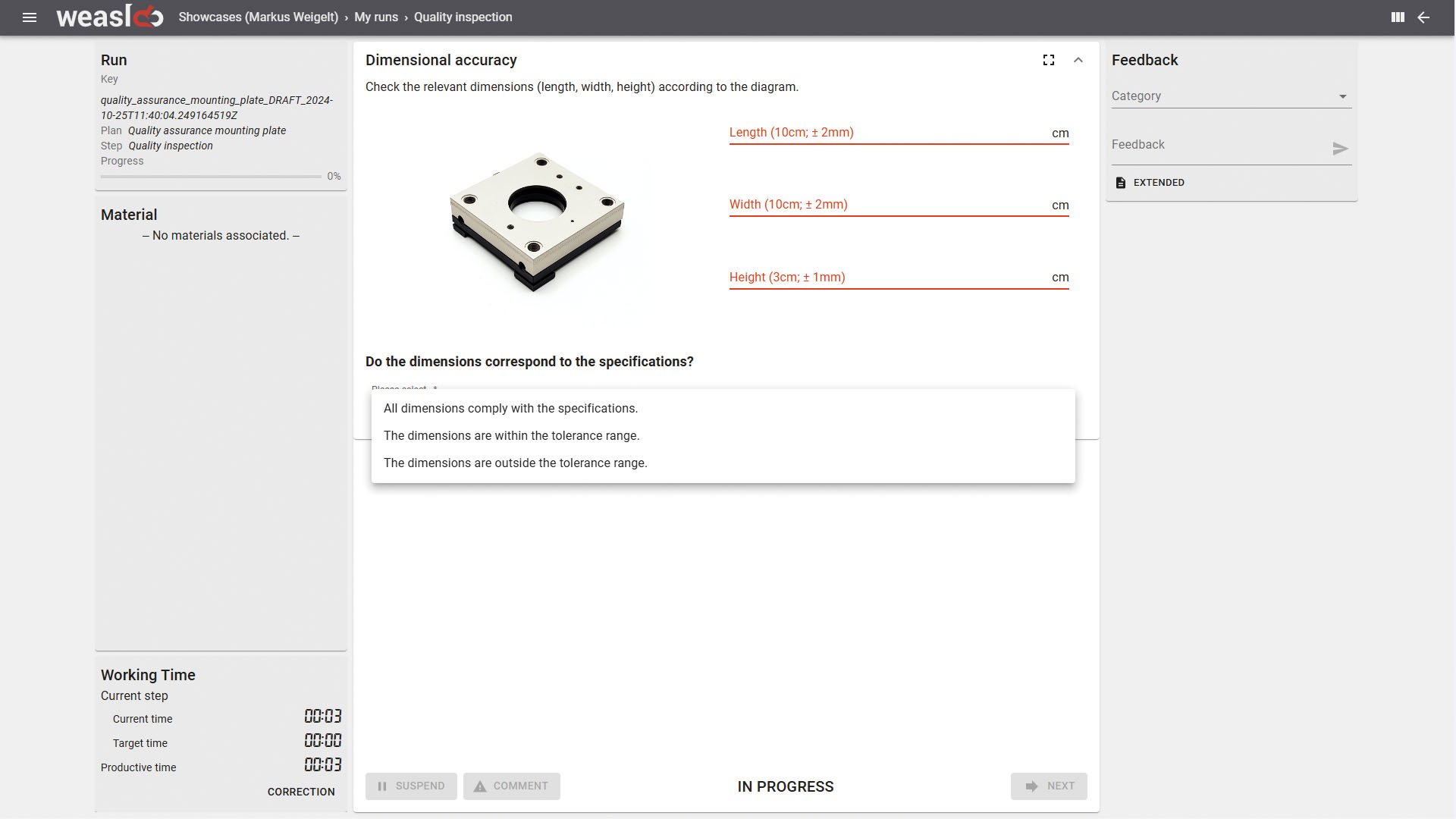Open Showcases (Markus Weigelt) breadcrumb
This screenshot has width=1456, height=819.
259,17
